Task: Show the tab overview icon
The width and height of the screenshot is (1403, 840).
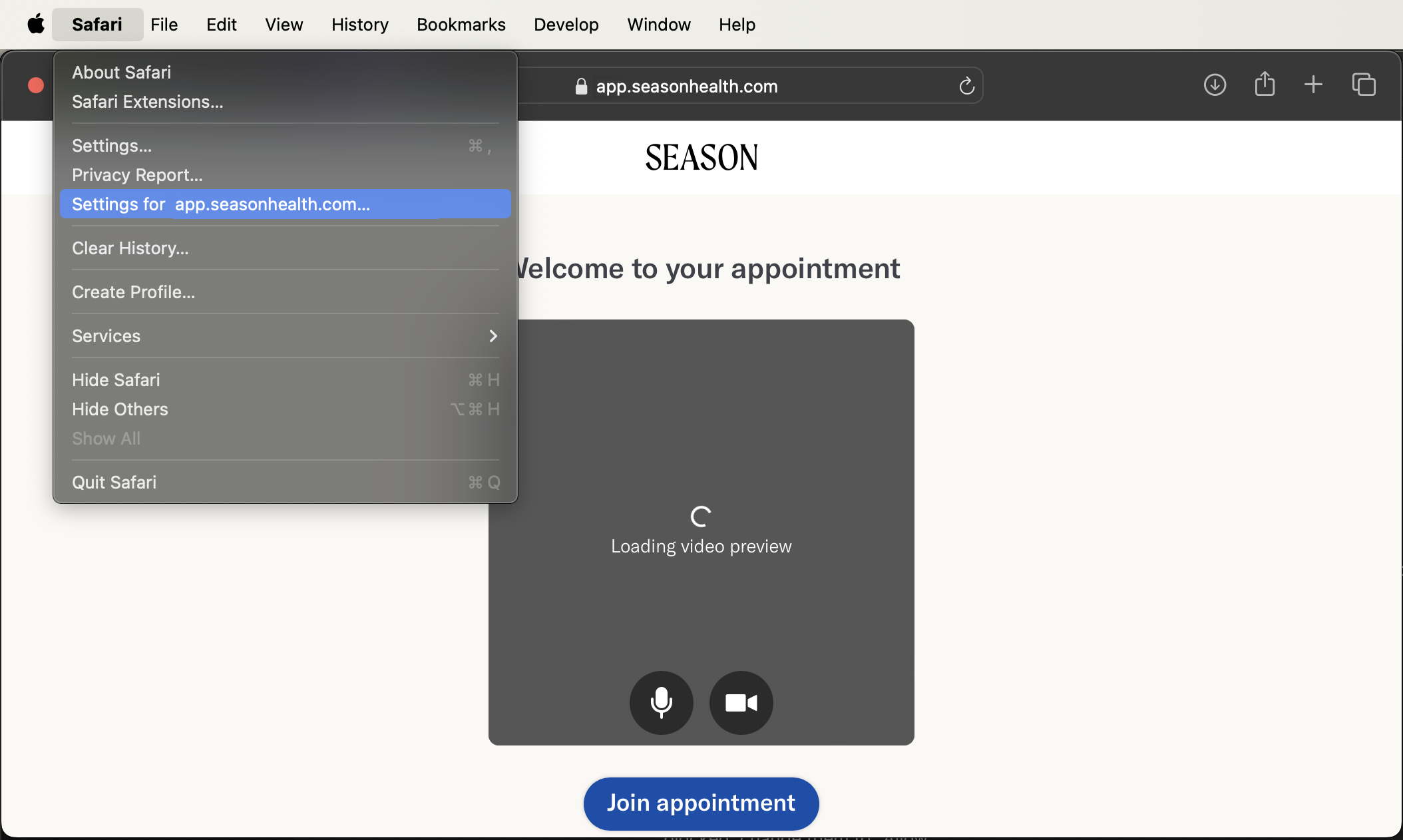Action: pos(1364,85)
